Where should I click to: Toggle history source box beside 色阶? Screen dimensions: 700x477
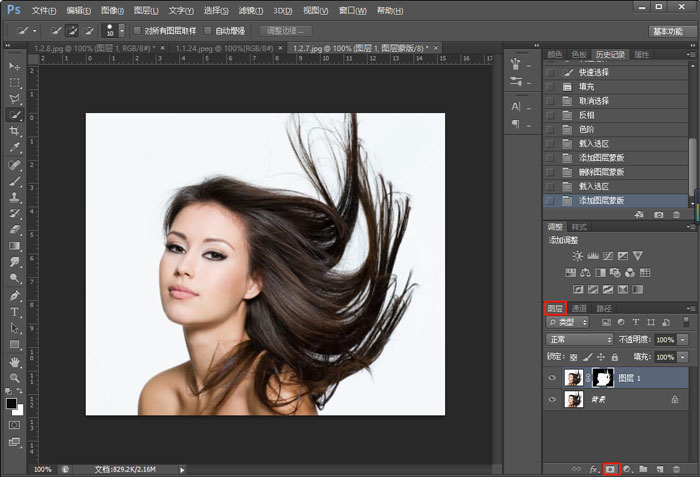pos(550,129)
